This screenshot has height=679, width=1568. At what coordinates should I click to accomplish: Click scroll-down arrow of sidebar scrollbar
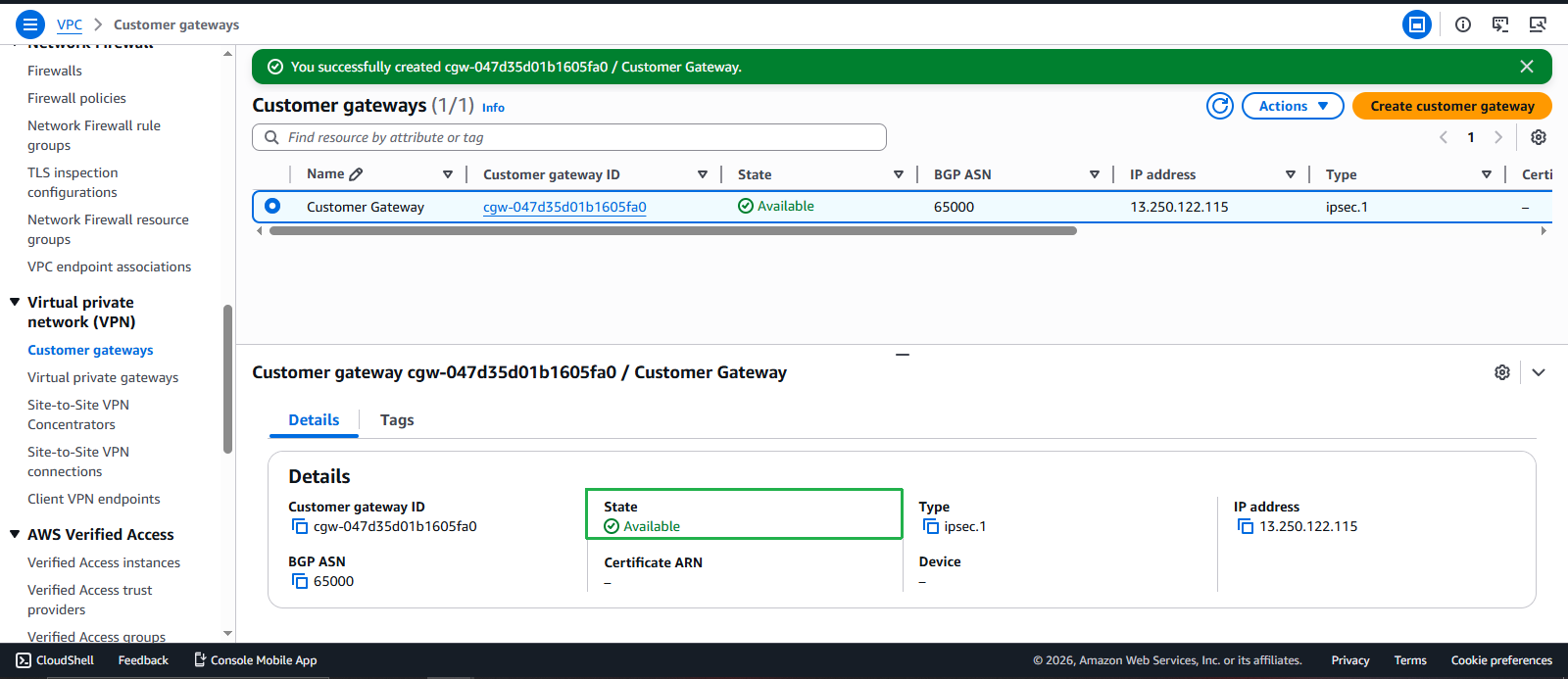pos(228,634)
